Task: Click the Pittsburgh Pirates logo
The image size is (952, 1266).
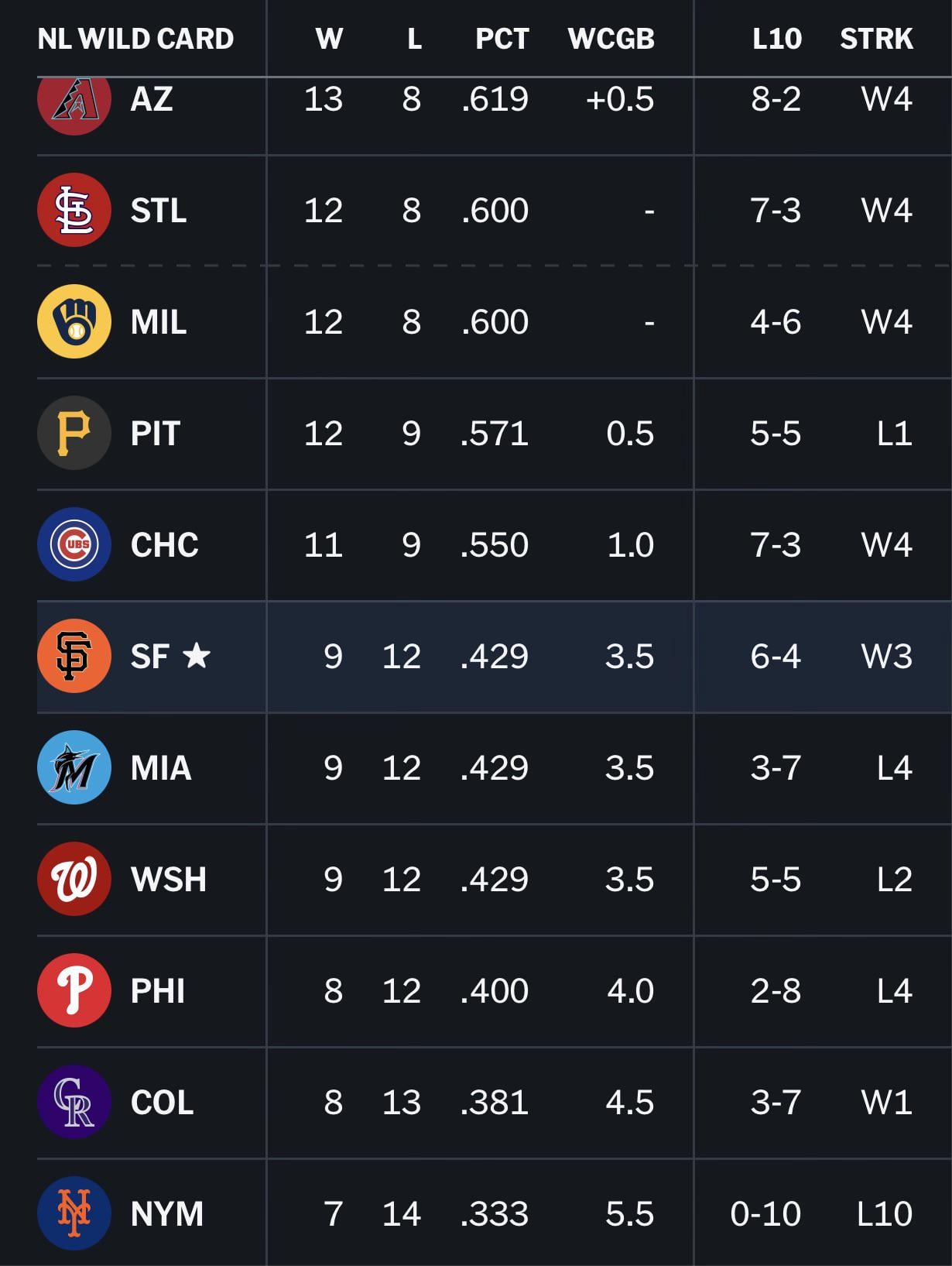Action: point(74,434)
